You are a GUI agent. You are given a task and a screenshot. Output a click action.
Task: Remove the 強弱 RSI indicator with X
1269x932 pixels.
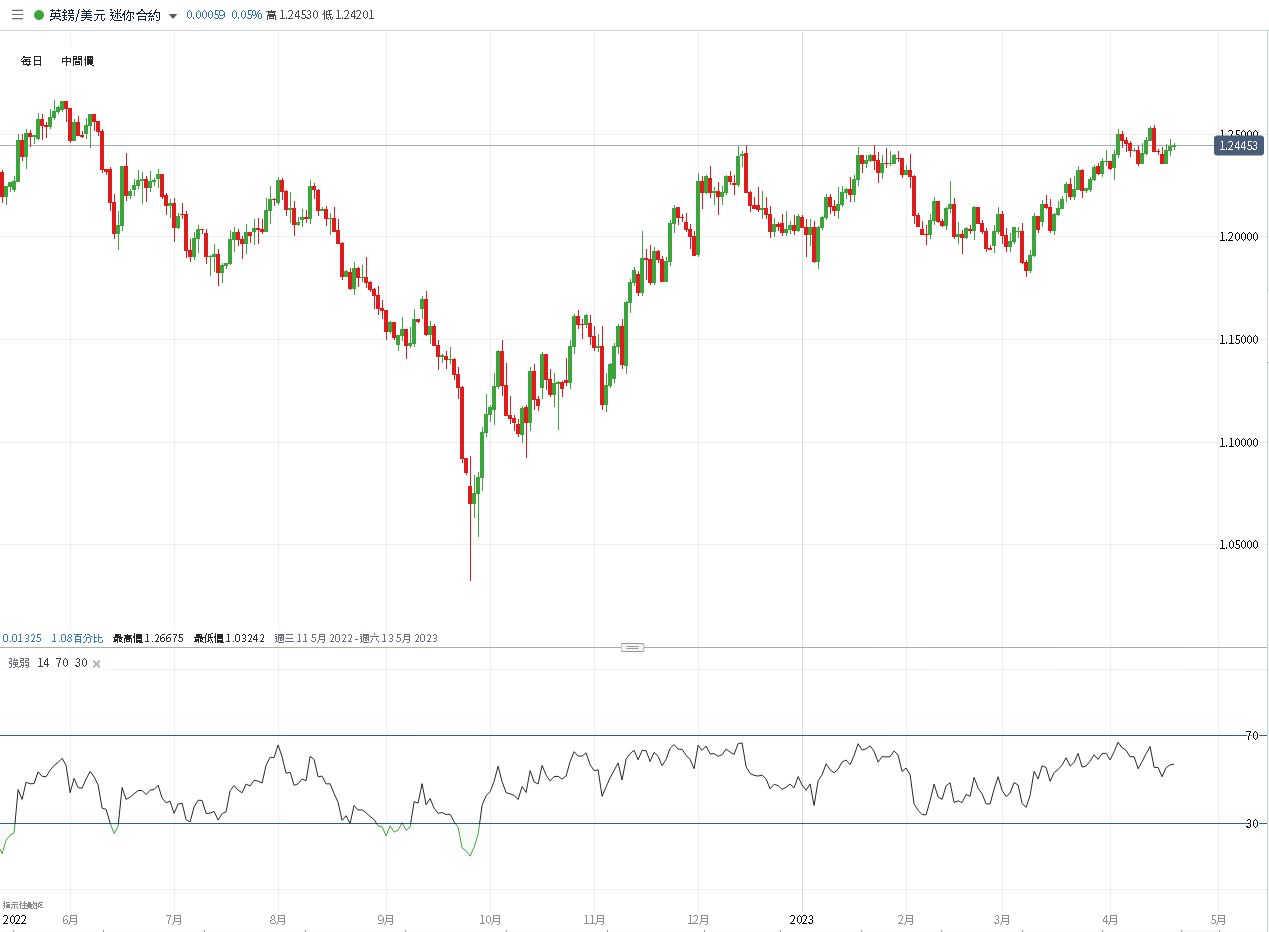pyautogui.click(x=96, y=664)
